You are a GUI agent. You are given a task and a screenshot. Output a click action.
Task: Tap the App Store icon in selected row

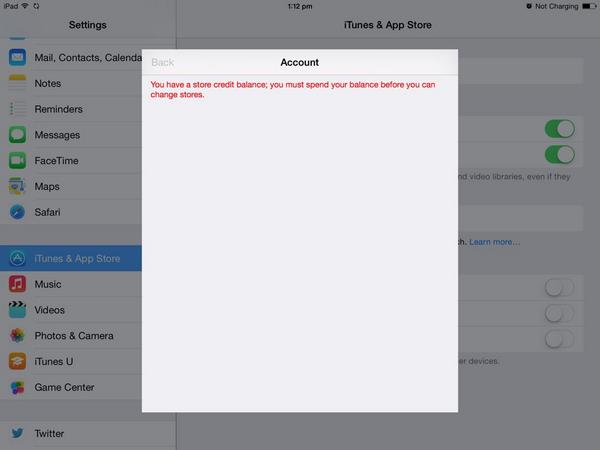click(x=17, y=258)
